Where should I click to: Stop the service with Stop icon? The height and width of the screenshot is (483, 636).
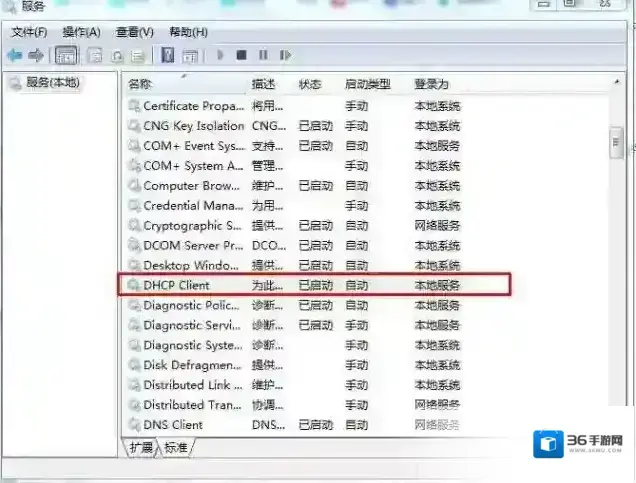tap(241, 55)
